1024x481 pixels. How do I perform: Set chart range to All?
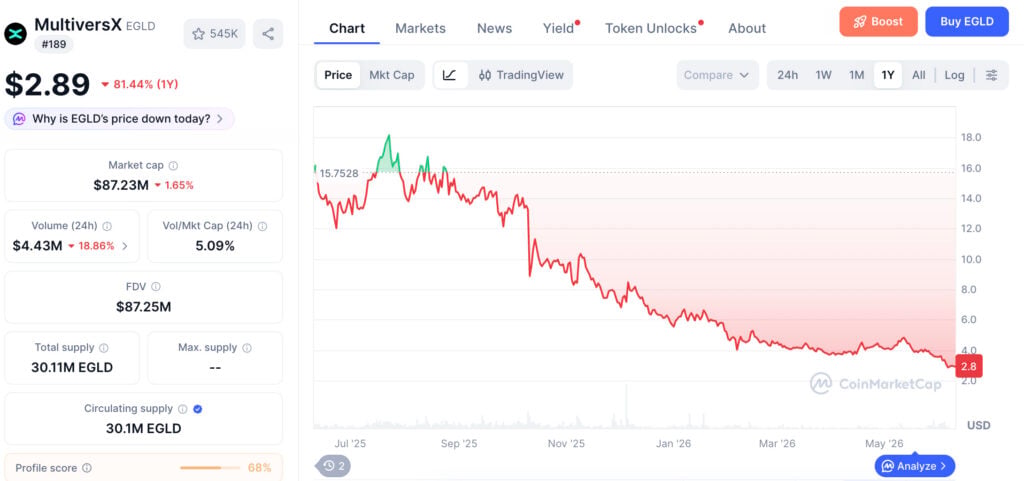point(919,75)
